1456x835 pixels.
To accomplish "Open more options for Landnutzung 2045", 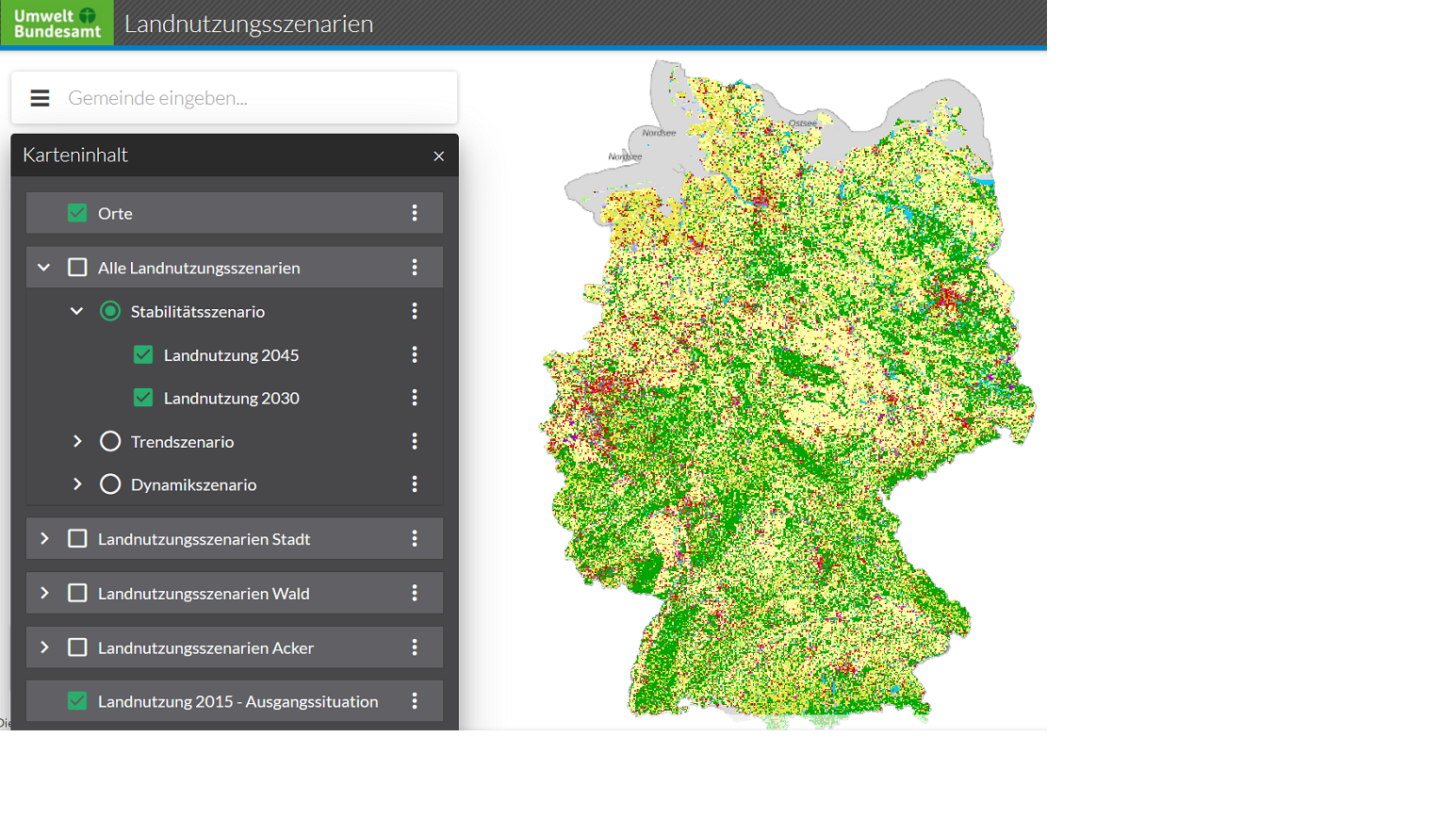I will [x=415, y=355].
